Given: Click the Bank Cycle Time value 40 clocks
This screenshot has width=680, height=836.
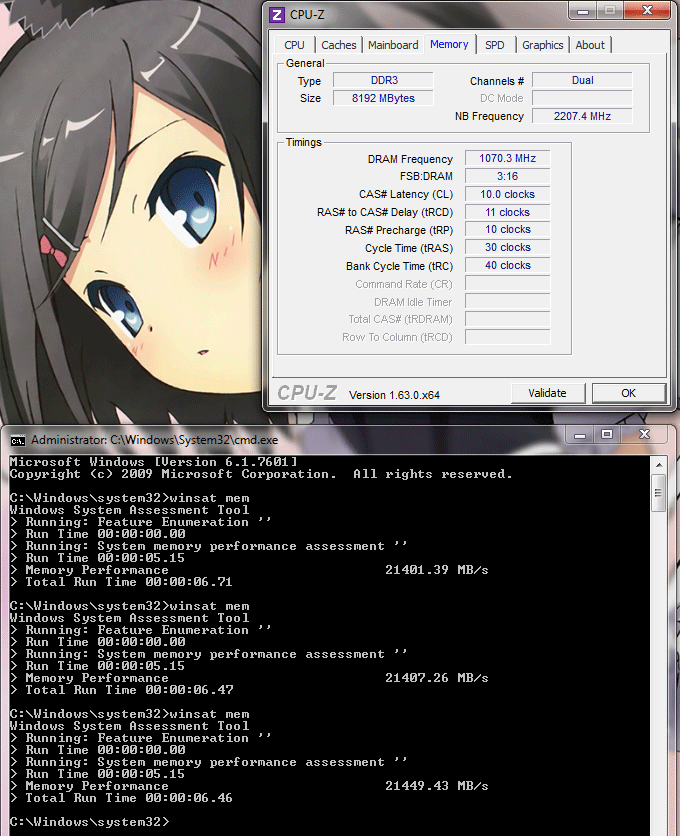Looking at the screenshot, I should click(x=507, y=266).
